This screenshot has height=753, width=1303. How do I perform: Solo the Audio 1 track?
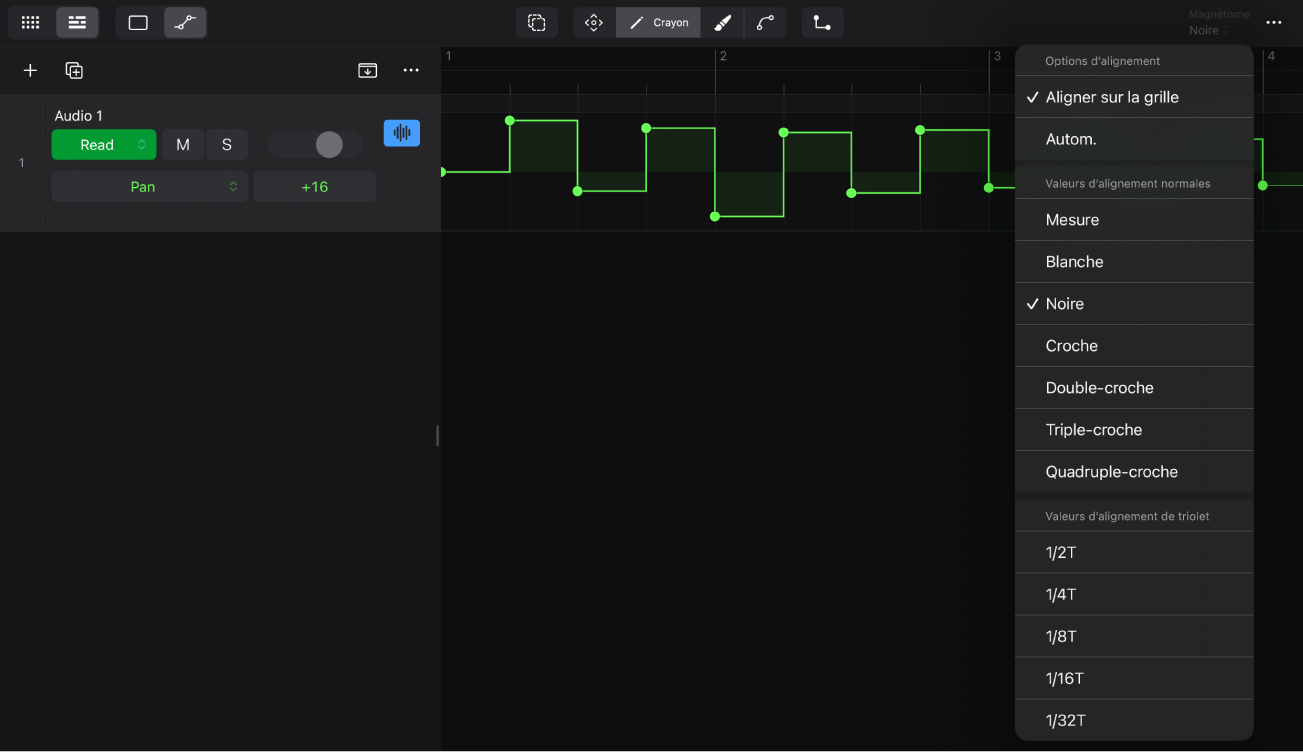tap(227, 144)
